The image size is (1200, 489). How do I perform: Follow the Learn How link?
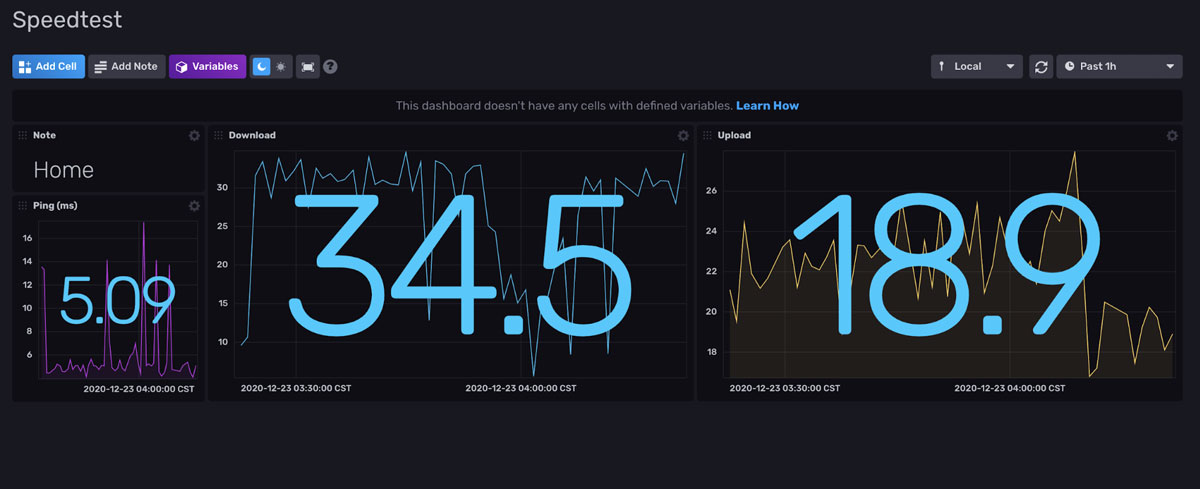tap(767, 106)
